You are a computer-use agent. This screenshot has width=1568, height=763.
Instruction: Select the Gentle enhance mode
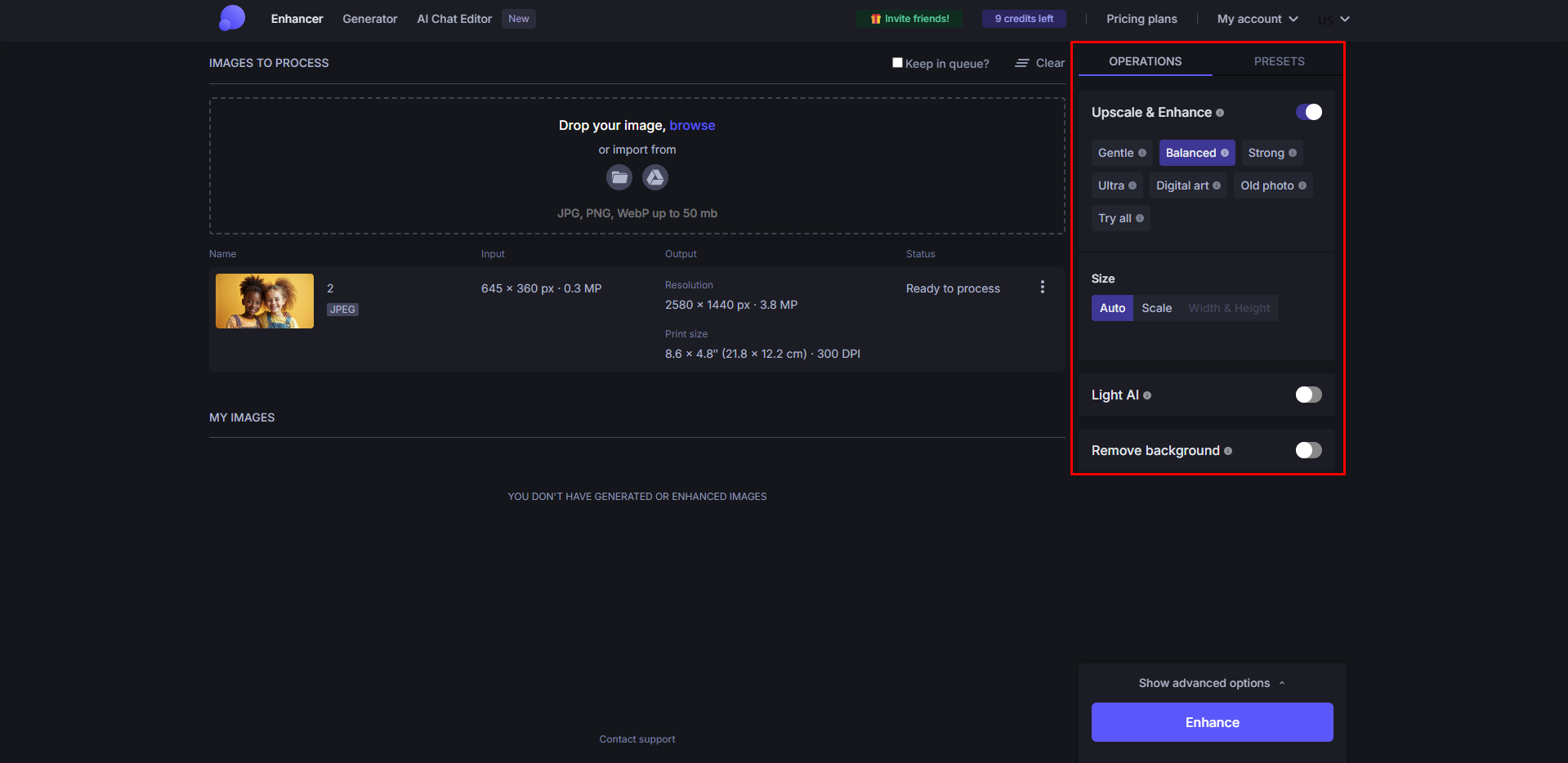pyautogui.click(x=1122, y=153)
